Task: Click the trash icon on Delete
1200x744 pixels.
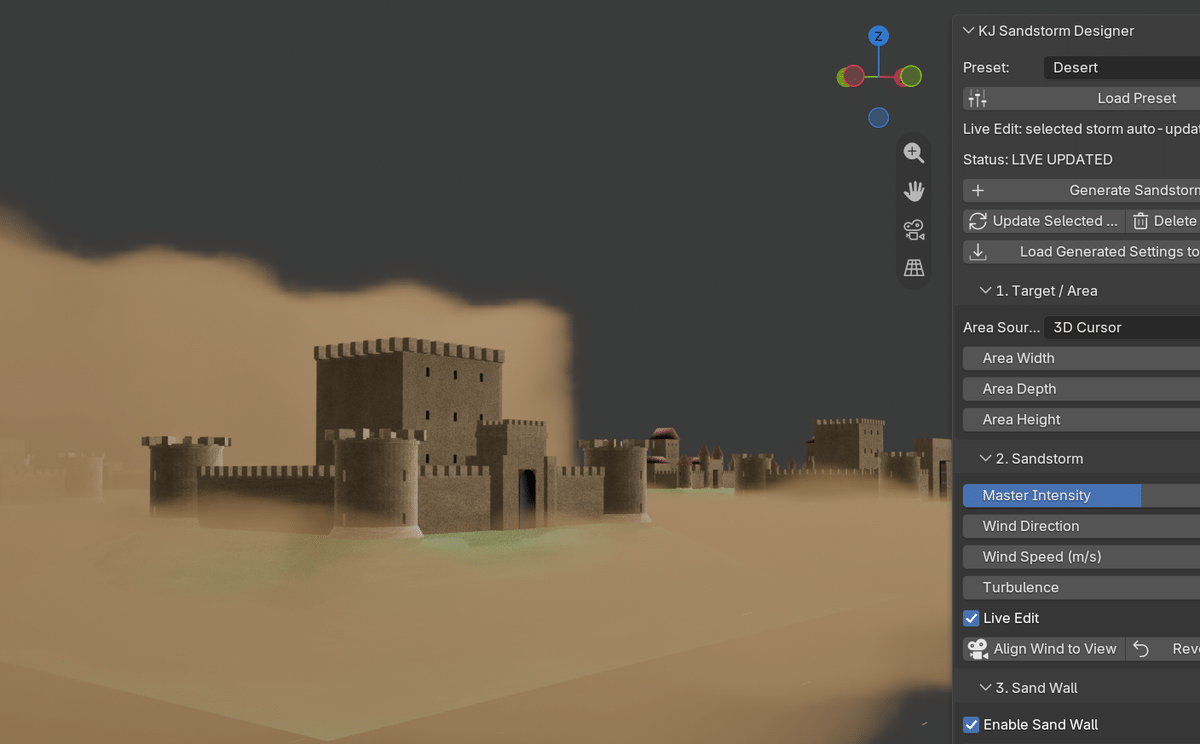Action: (x=1141, y=221)
